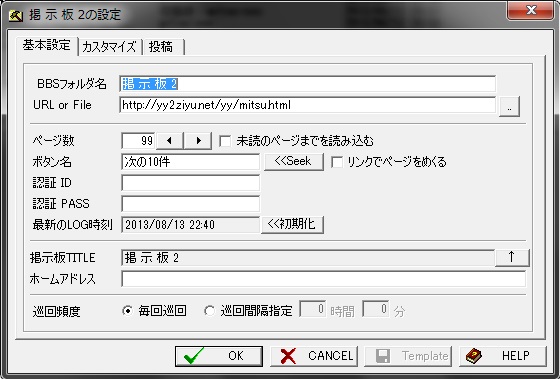This screenshot has width=560, height=379.
Task: Click the BBSフォルダ名 input field
Action: click(x=308, y=84)
